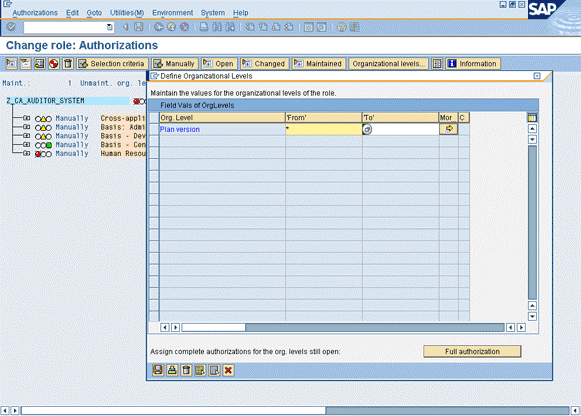Go to the last page icon
The image size is (581, 416).
click(x=289, y=27)
